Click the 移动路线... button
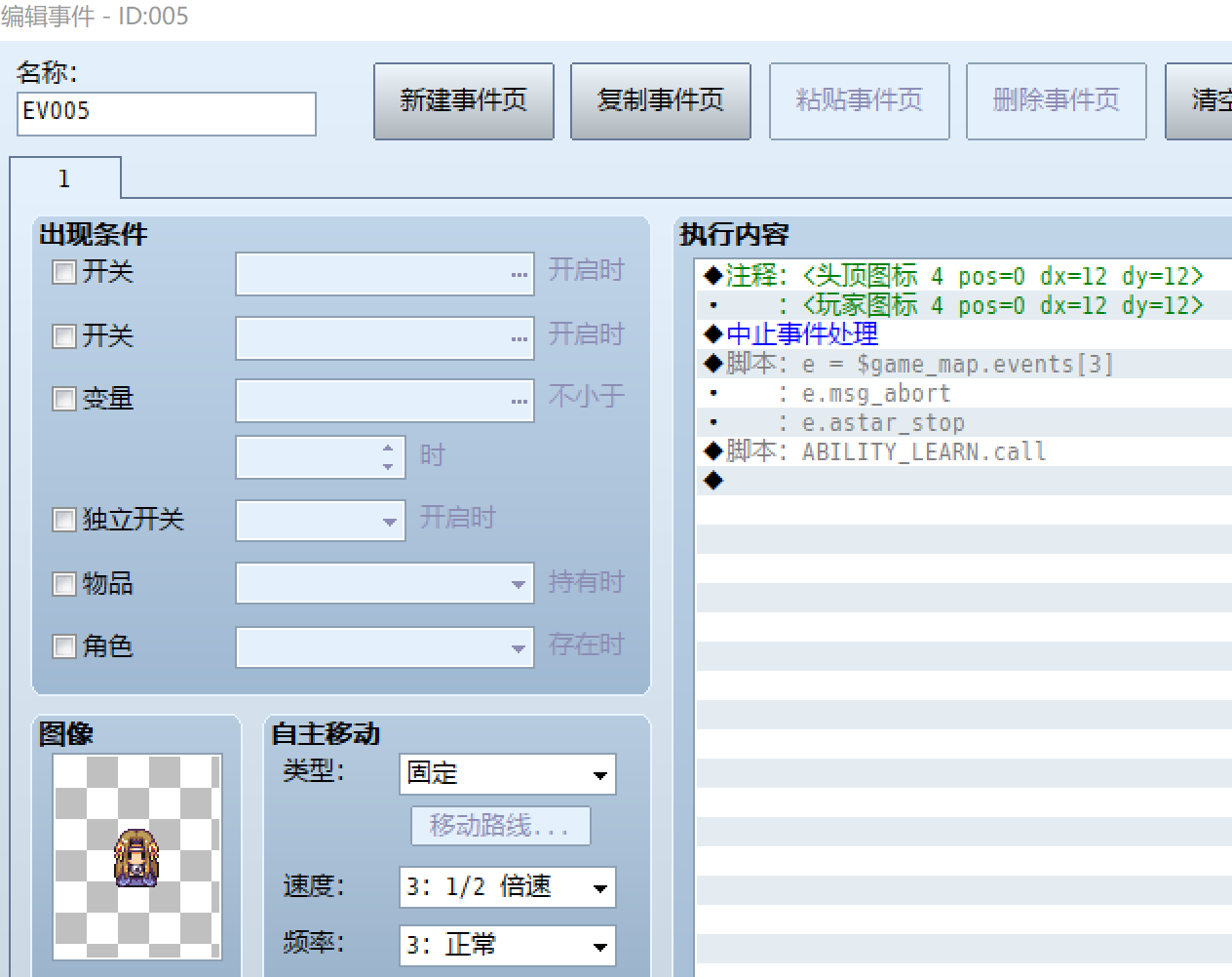 501,826
